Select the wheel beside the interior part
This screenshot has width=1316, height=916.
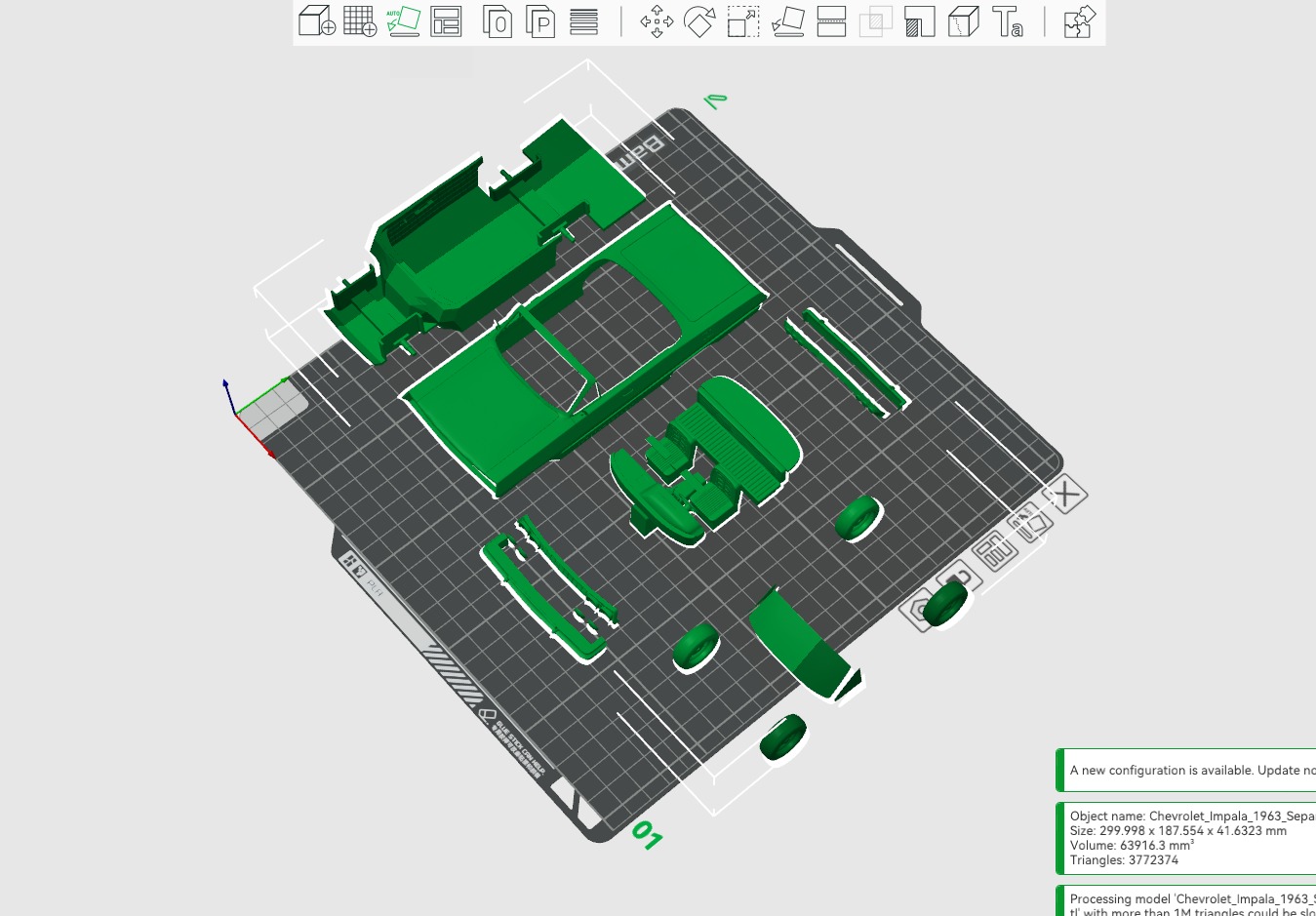(x=858, y=518)
